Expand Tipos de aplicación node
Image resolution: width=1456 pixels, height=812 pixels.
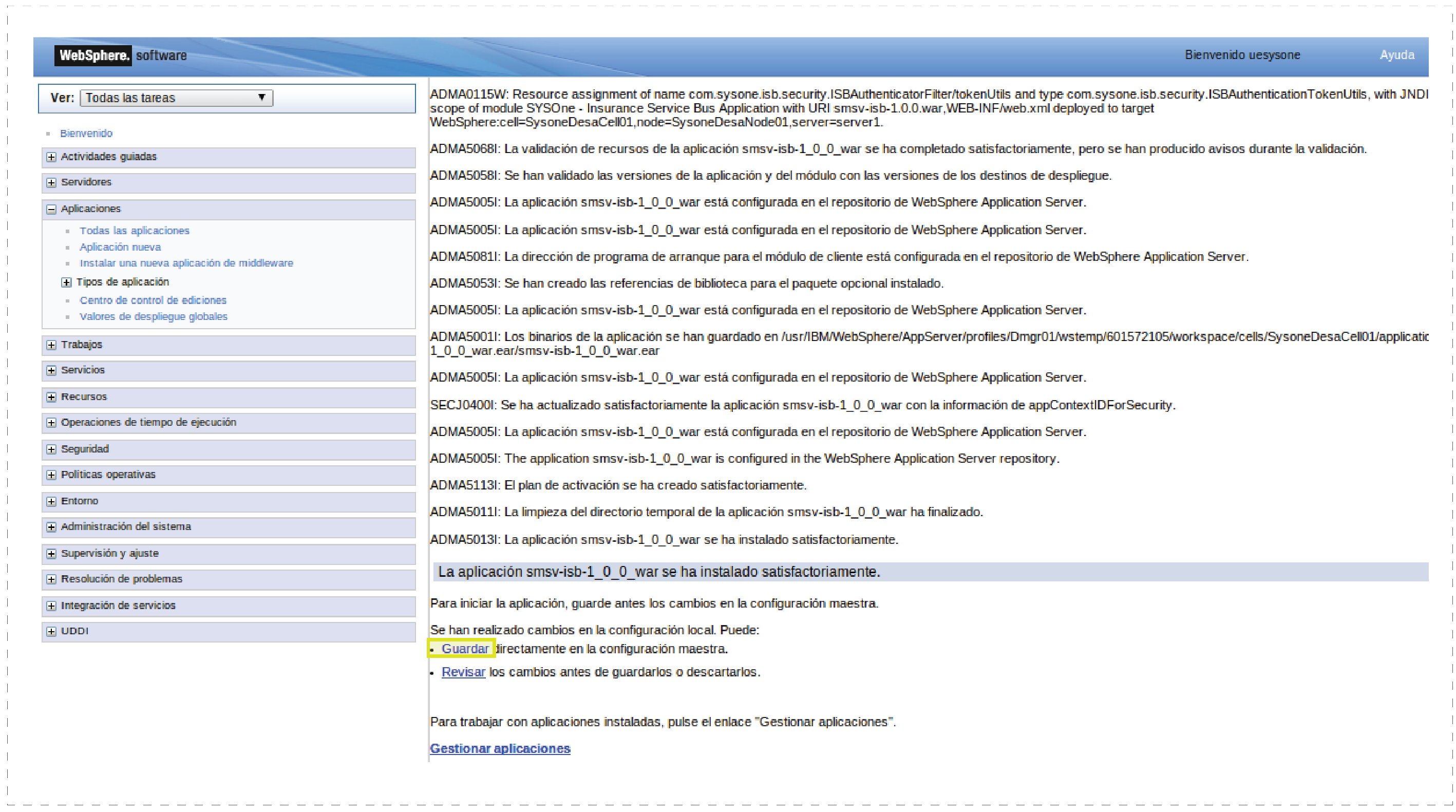click(x=67, y=282)
